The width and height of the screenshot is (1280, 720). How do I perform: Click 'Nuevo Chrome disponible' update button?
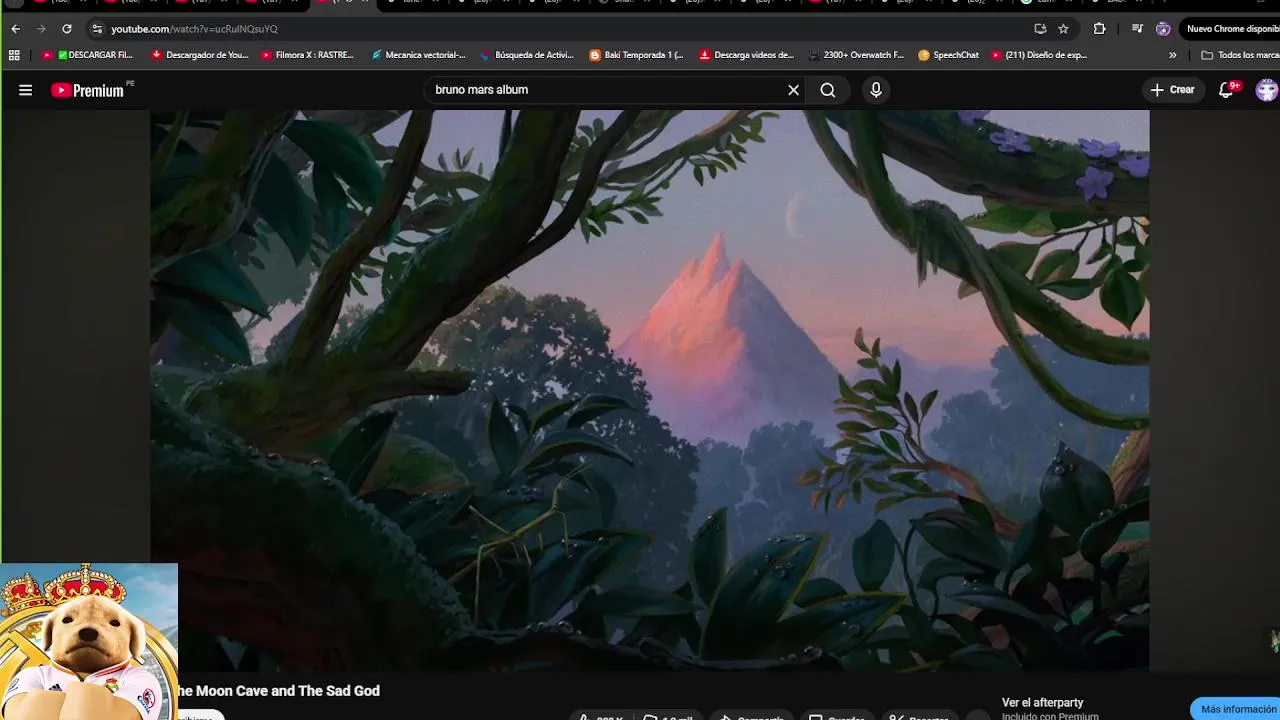tap(1231, 29)
